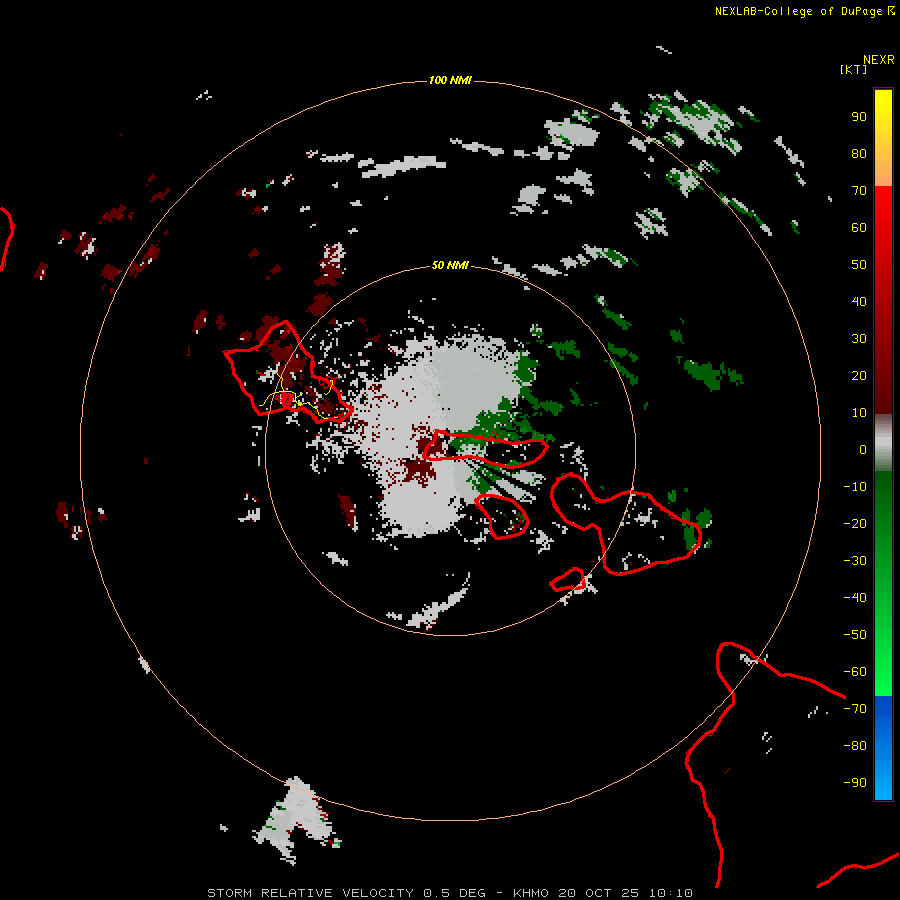The image size is (900, 900).
Task: Click the 100 NMI range ring label
Action: tap(450, 80)
